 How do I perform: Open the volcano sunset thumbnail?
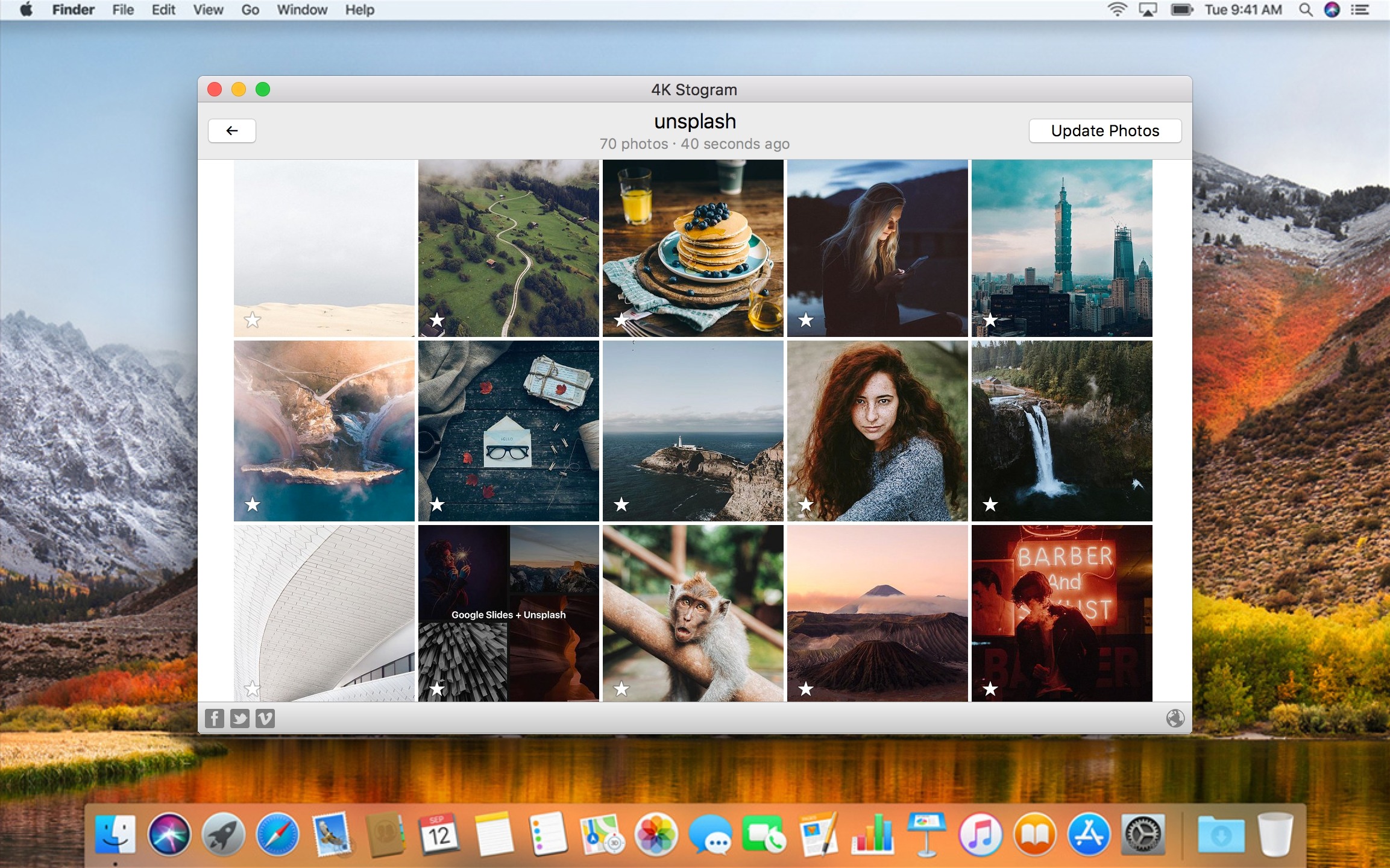tap(878, 614)
